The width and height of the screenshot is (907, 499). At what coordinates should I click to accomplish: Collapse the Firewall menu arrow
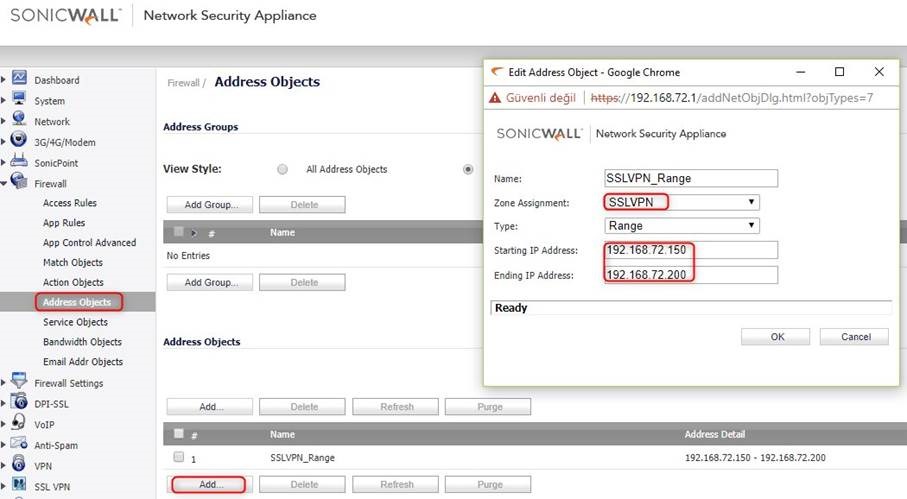(x=3, y=183)
